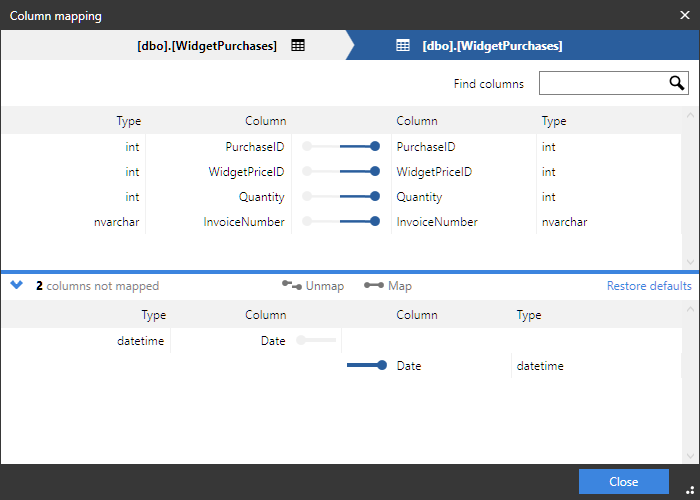Toggle the WidgetPriceID column mapping
This screenshot has width=700, height=500.
click(342, 172)
